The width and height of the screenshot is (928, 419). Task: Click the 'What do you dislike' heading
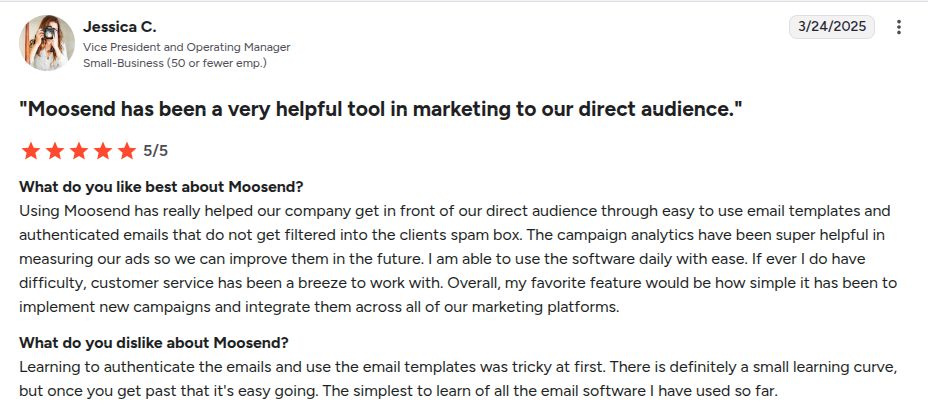click(154, 342)
